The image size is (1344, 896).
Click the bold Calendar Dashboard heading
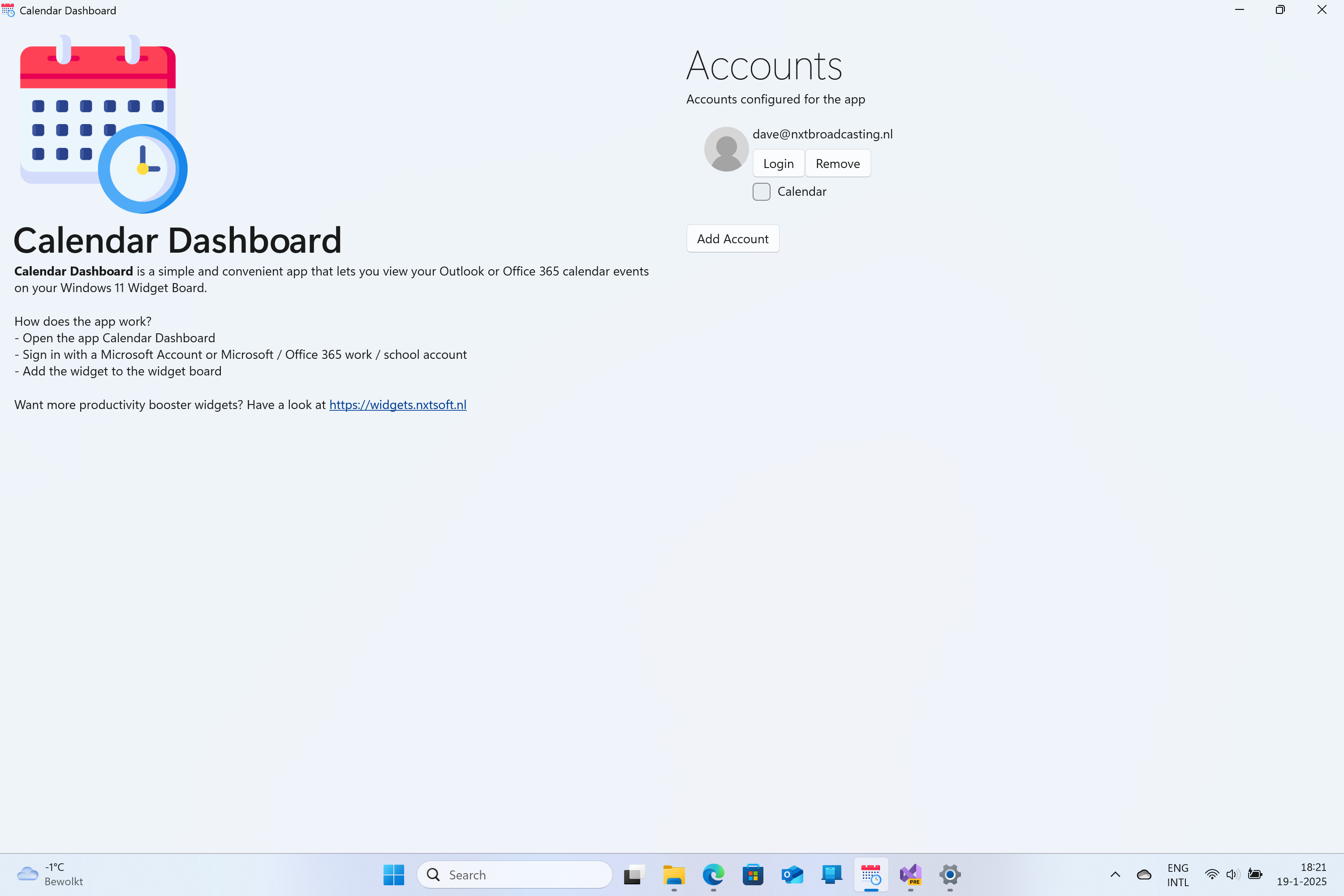coord(177,241)
